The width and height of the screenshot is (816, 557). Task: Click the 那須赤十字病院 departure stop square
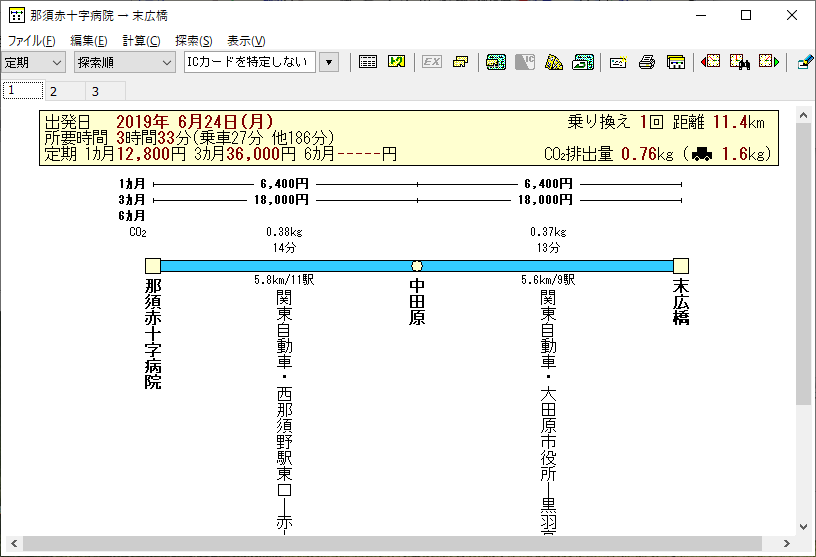coord(153,266)
